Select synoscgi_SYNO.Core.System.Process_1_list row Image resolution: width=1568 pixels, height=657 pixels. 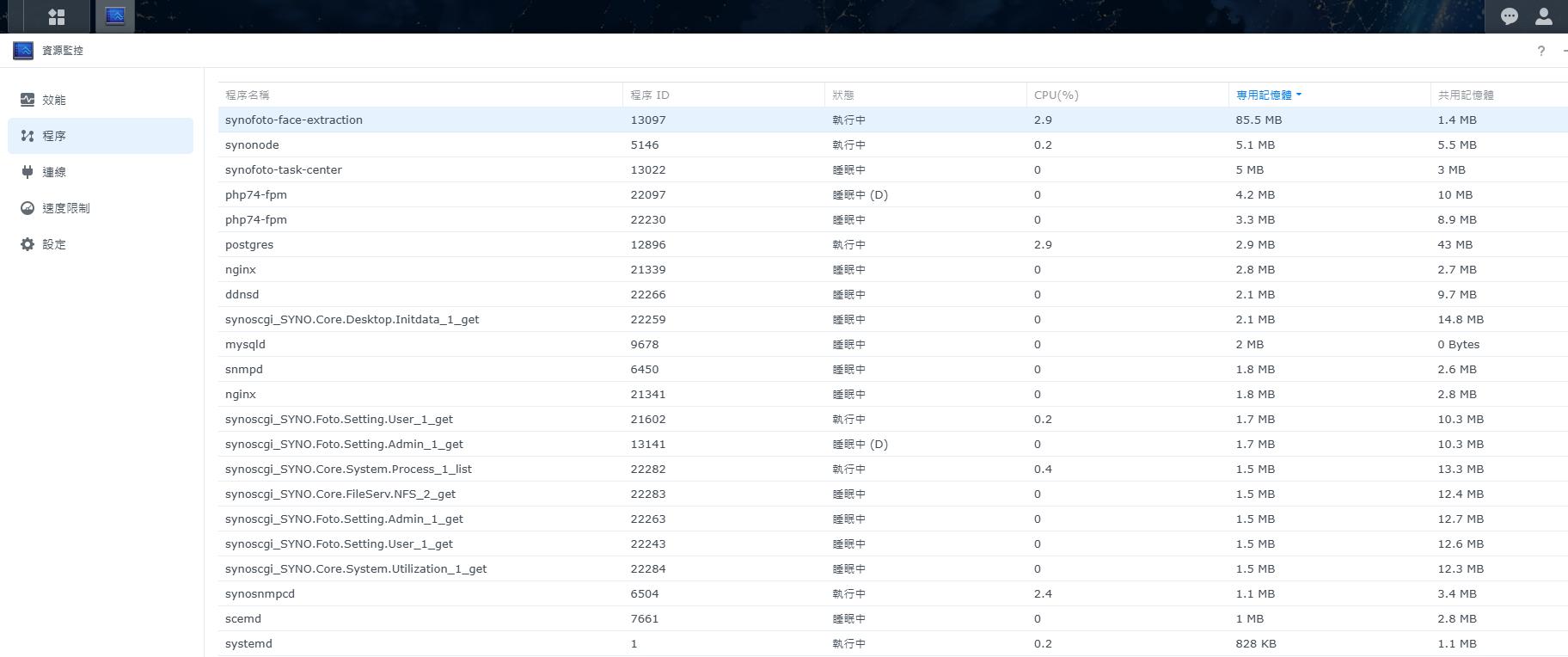tap(893, 469)
